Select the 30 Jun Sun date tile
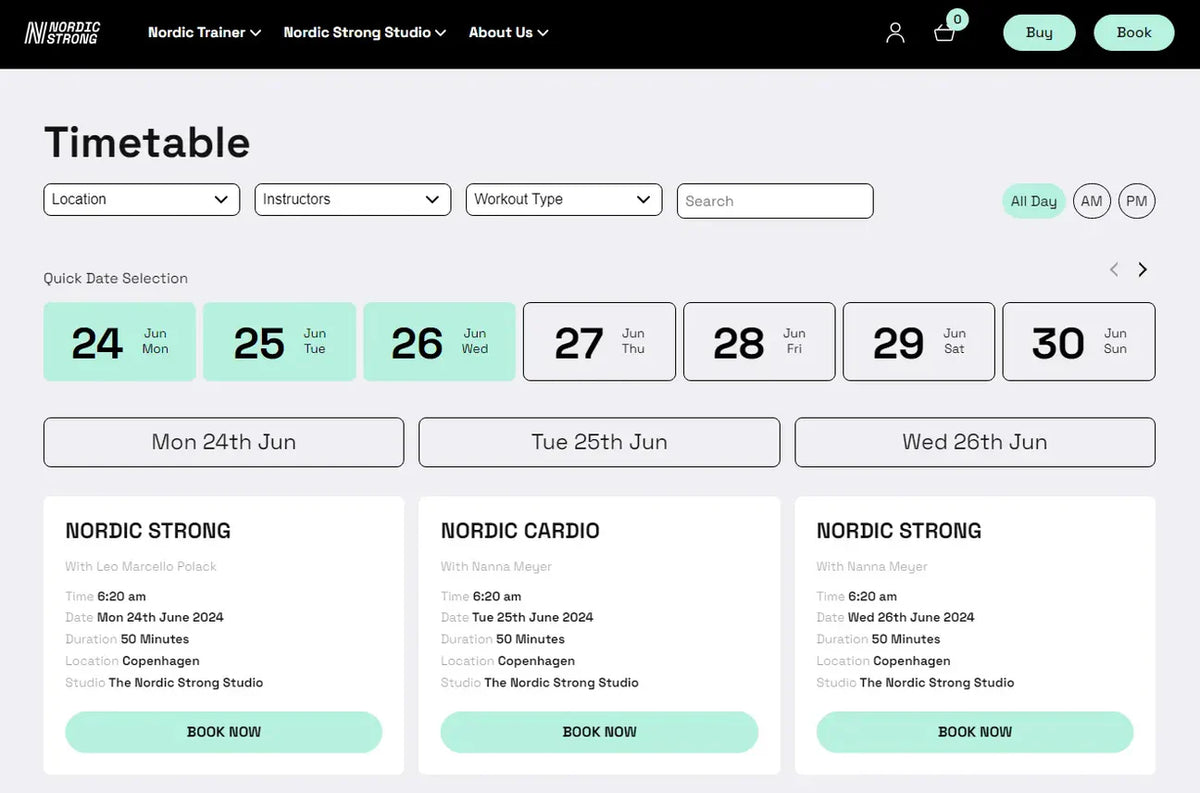This screenshot has height=793, width=1200. tap(1079, 342)
